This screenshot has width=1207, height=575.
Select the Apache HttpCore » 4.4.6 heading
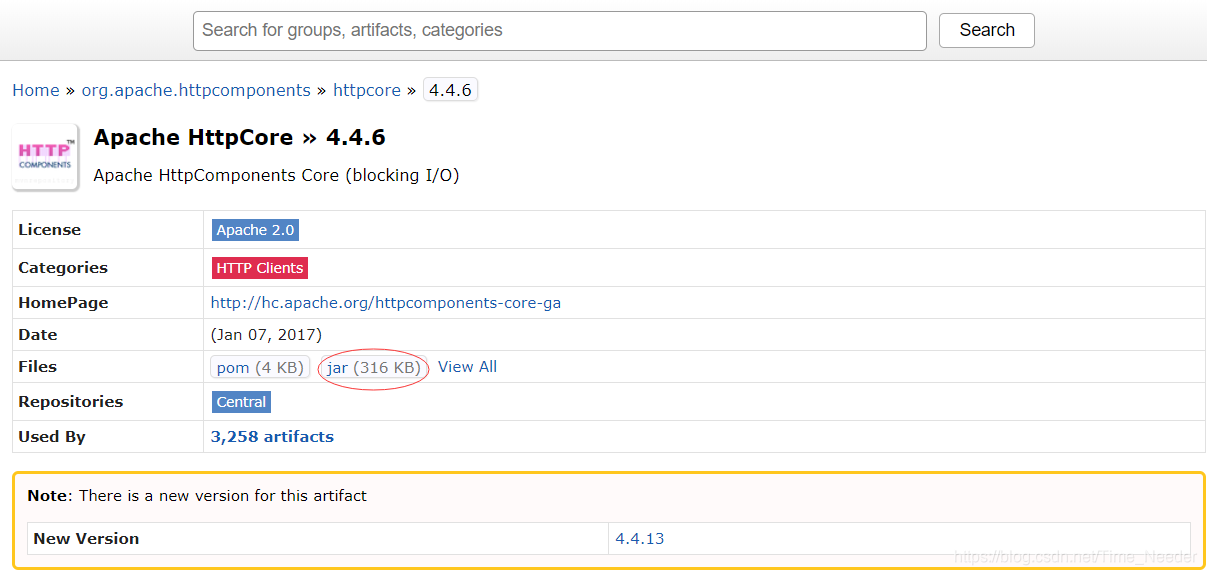tap(240, 137)
